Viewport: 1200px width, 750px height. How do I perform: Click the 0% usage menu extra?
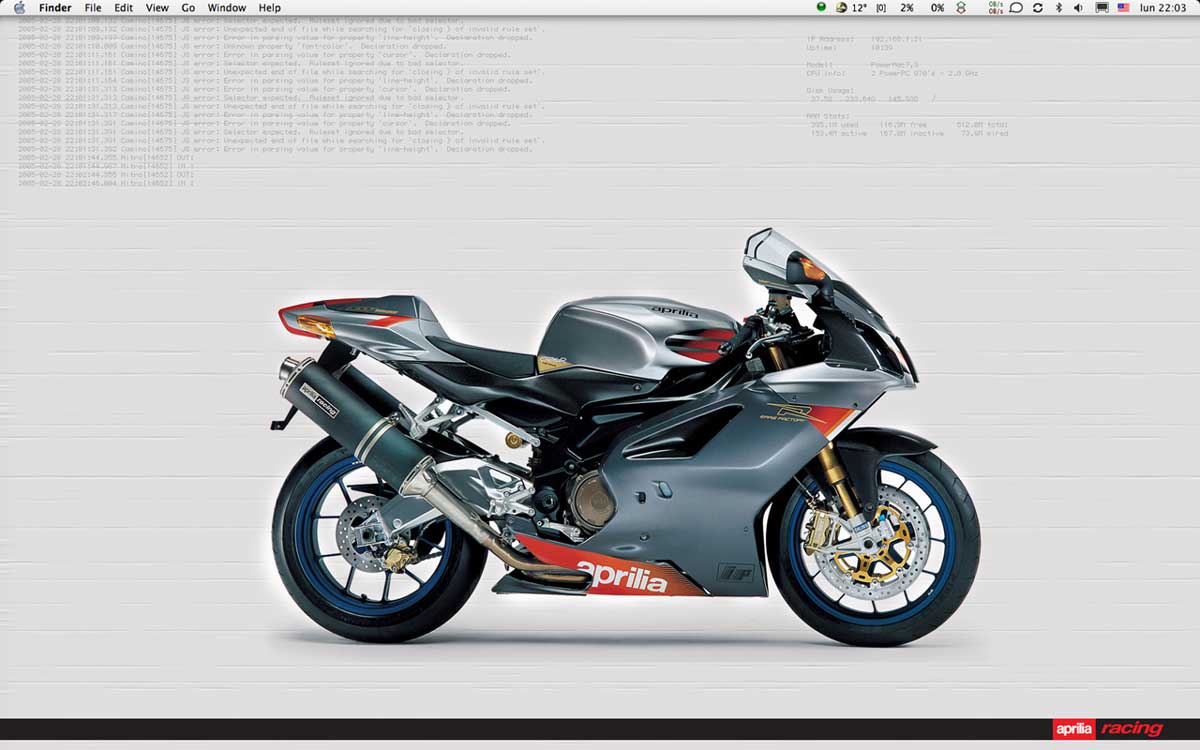point(937,7)
